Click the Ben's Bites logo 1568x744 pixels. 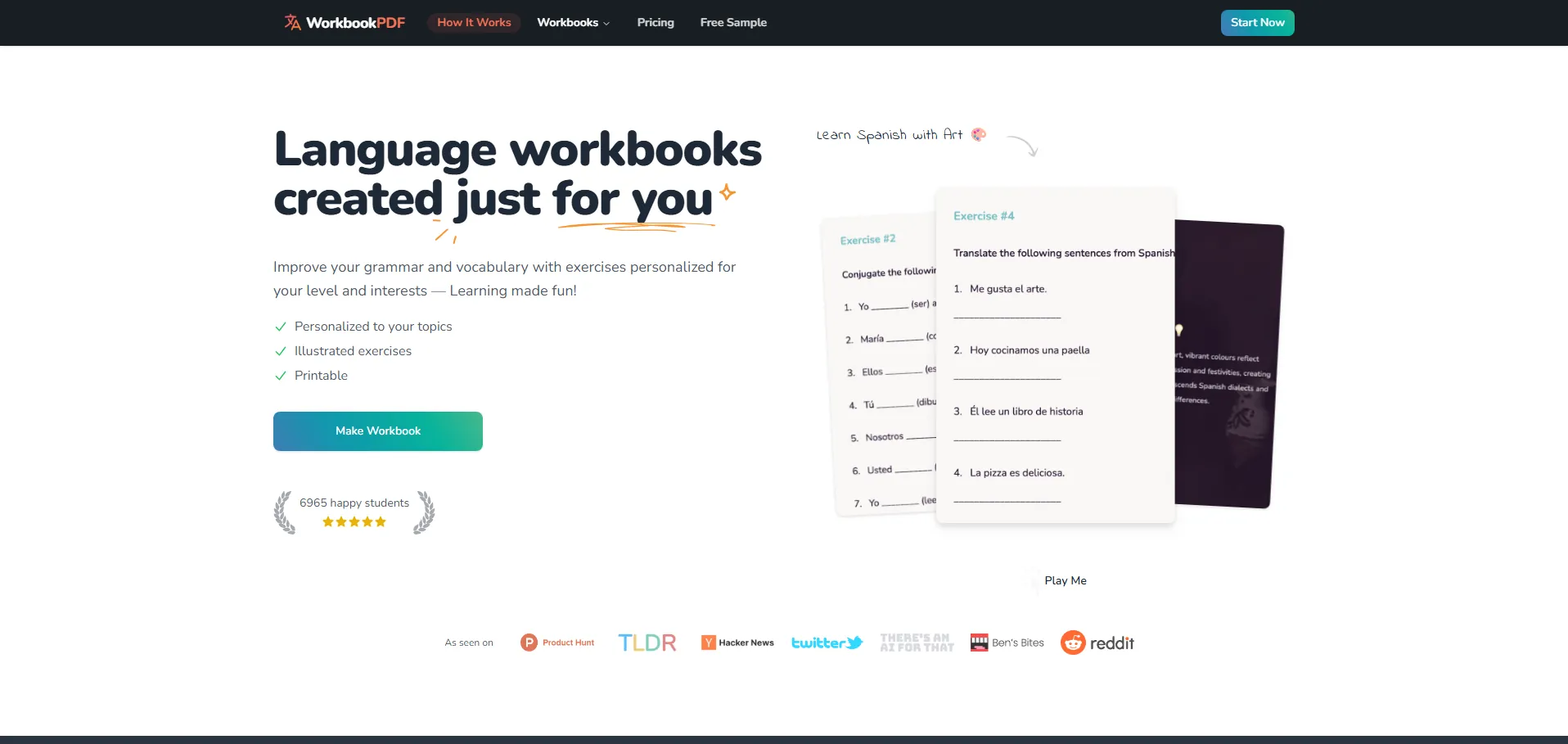coord(1007,643)
